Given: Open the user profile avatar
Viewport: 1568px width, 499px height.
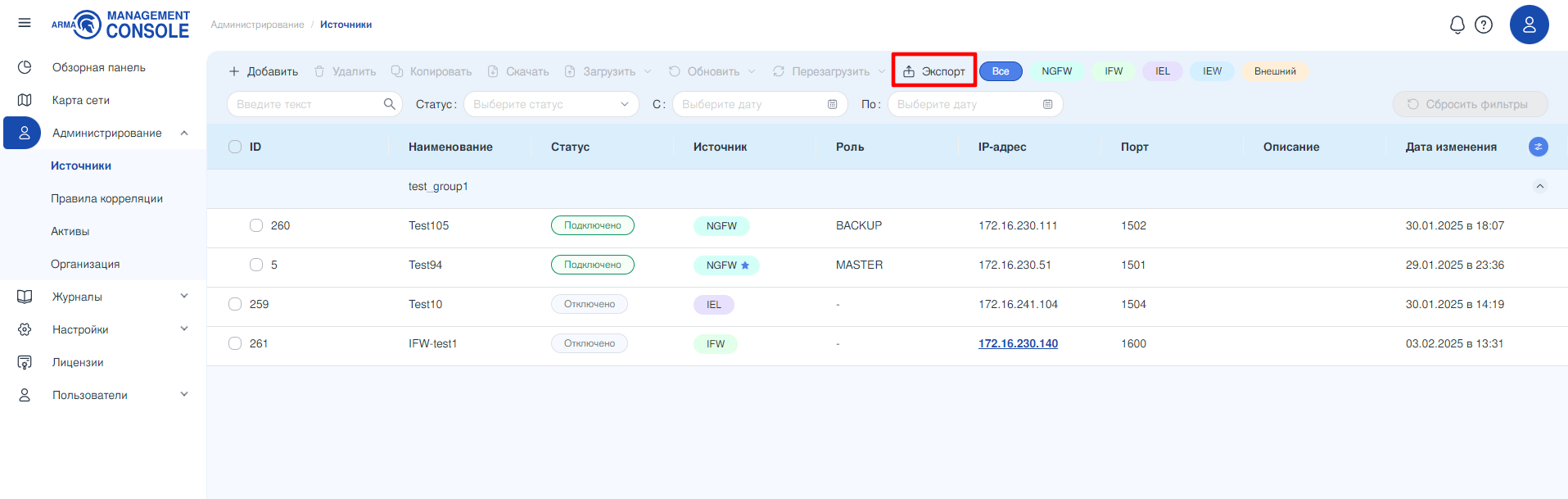Looking at the screenshot, I should [1529, 25].
